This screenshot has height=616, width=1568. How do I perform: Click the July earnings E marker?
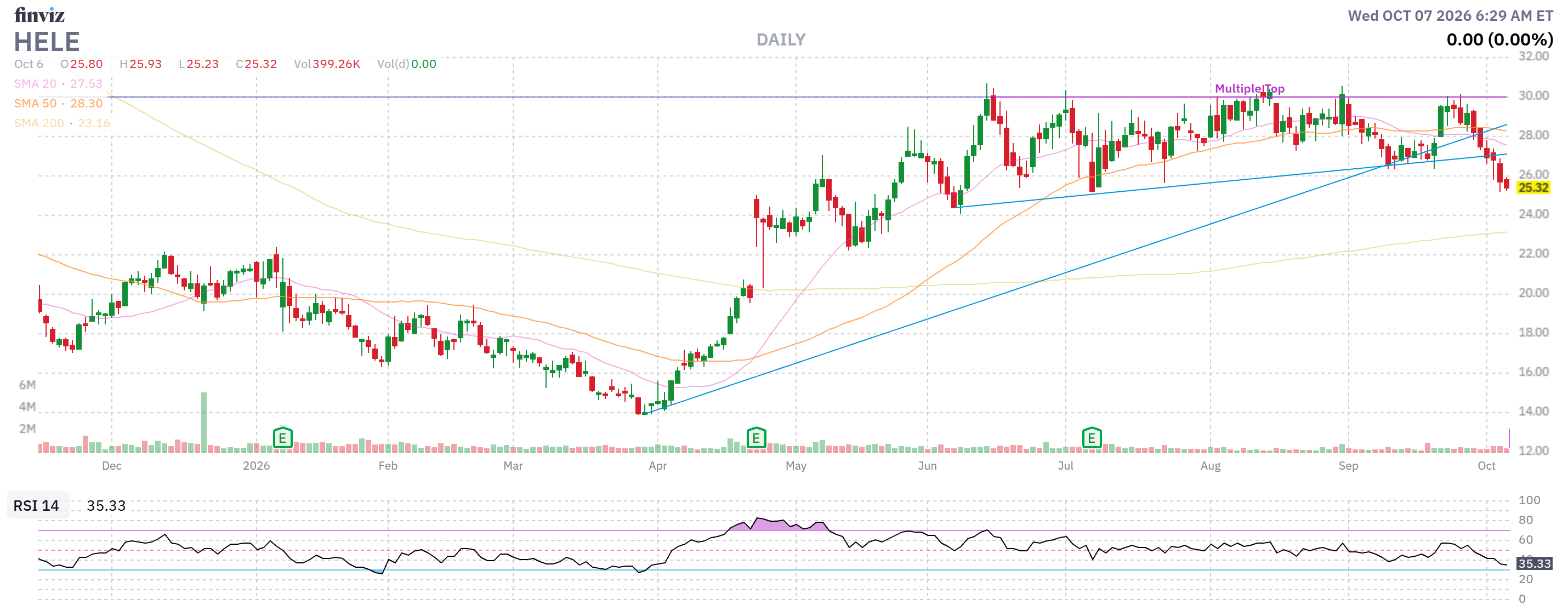(1092, 438)
